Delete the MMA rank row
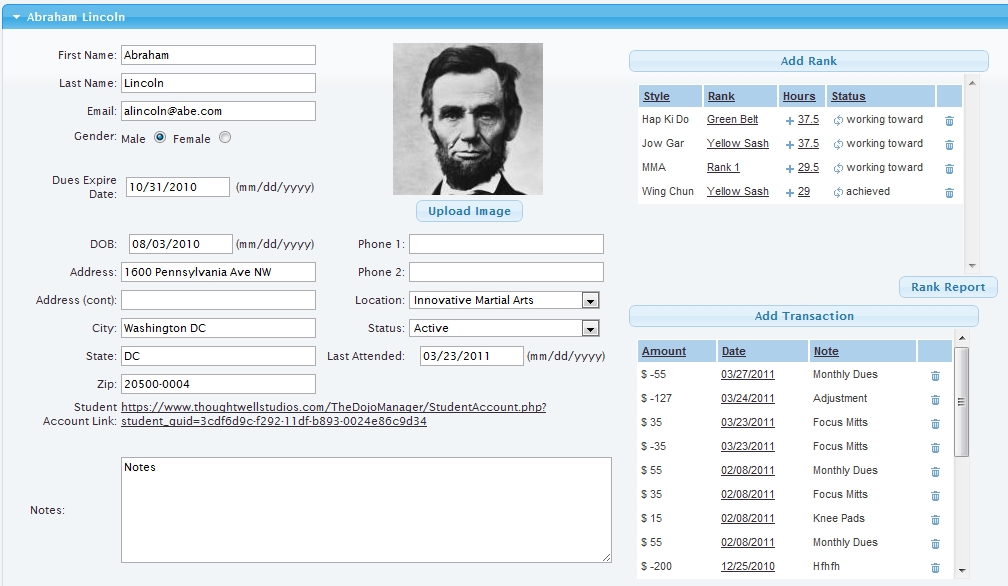Image resolution: width=1008 pixels, height=586 pixels. point(949,168)
